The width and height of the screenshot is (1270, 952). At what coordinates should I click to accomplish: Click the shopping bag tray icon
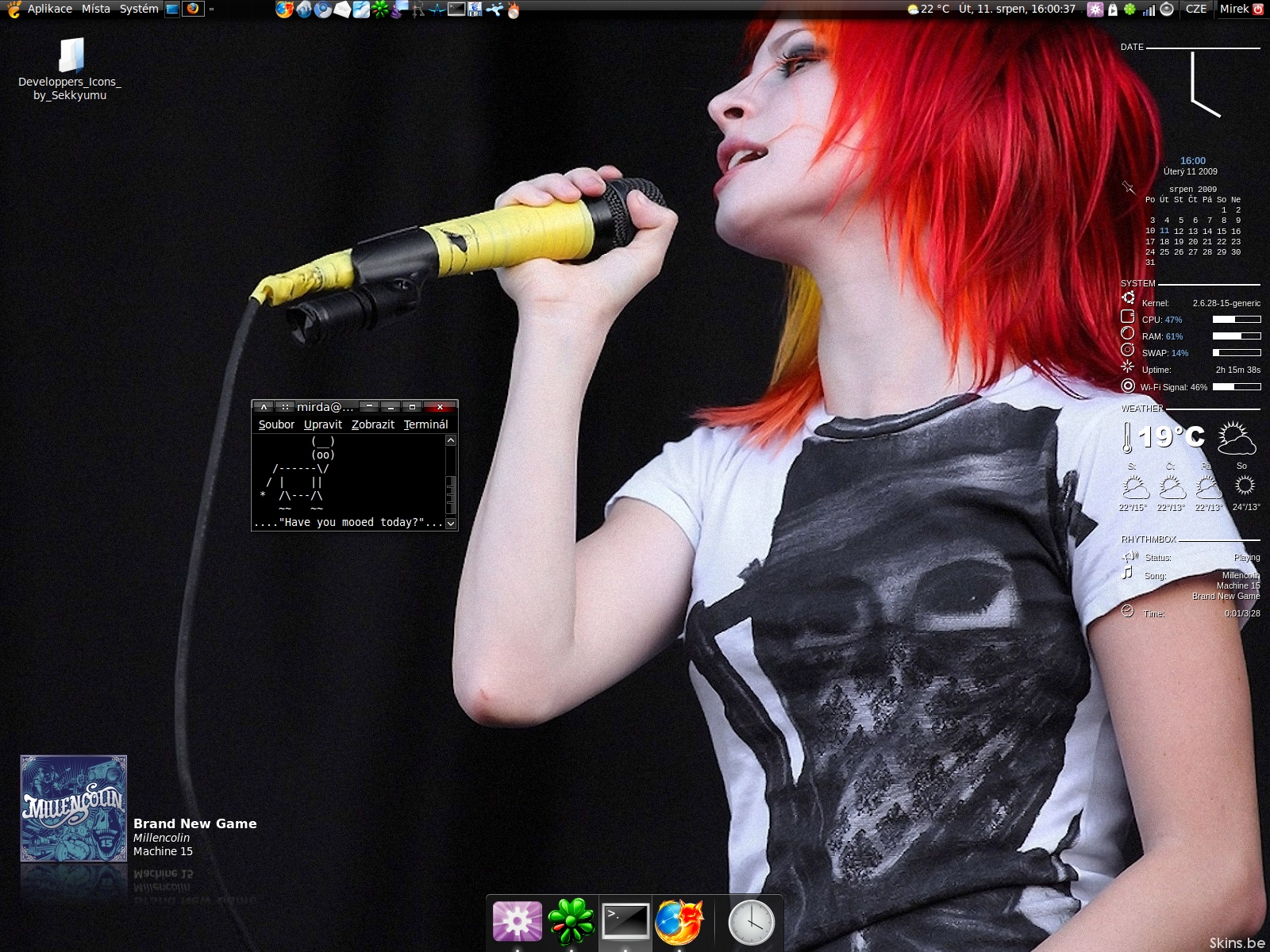tap(1113, 10)
